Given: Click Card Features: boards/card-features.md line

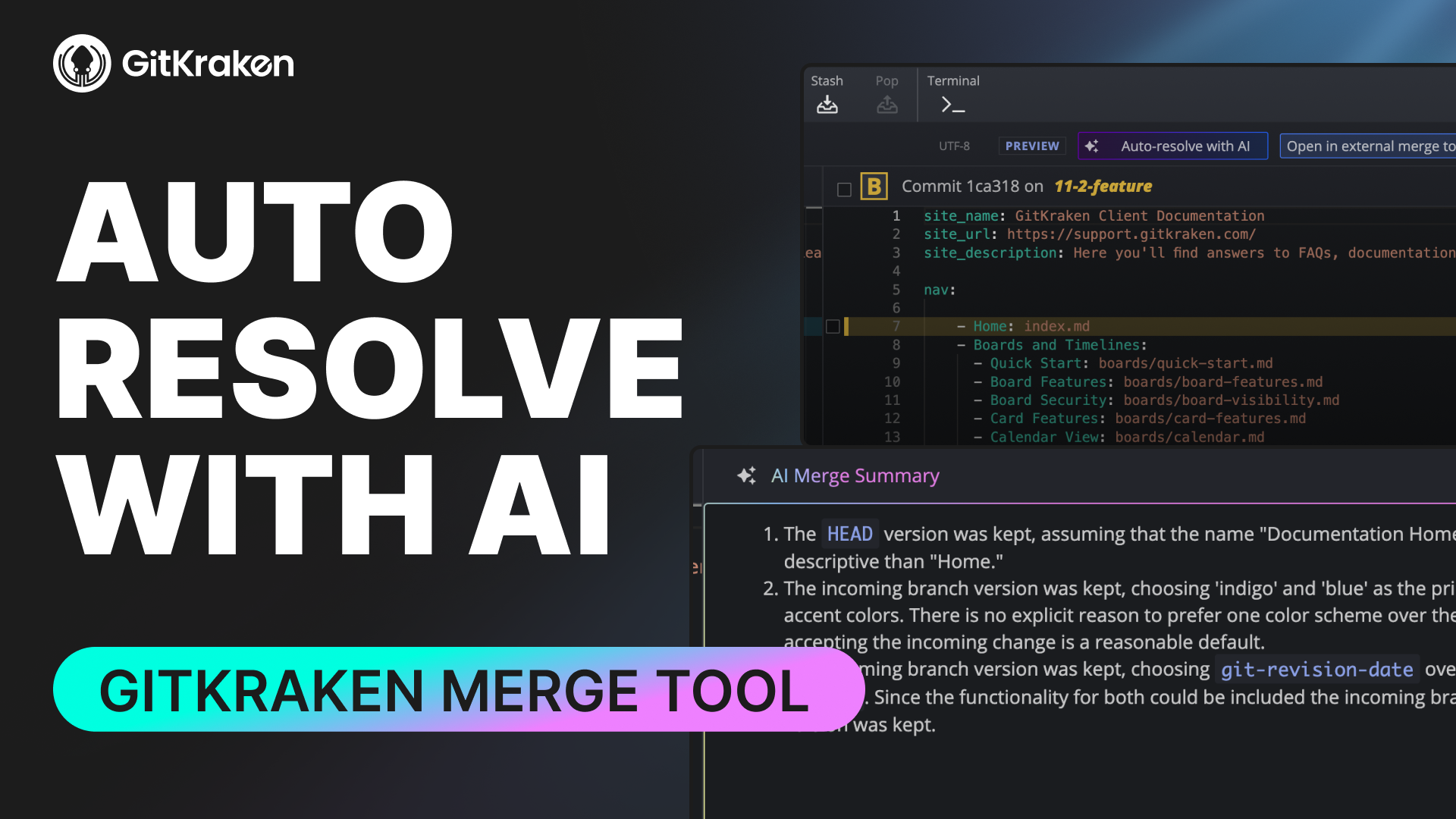Looking at the screenshot, I should pyautogui.click(x=1140, y=418).
